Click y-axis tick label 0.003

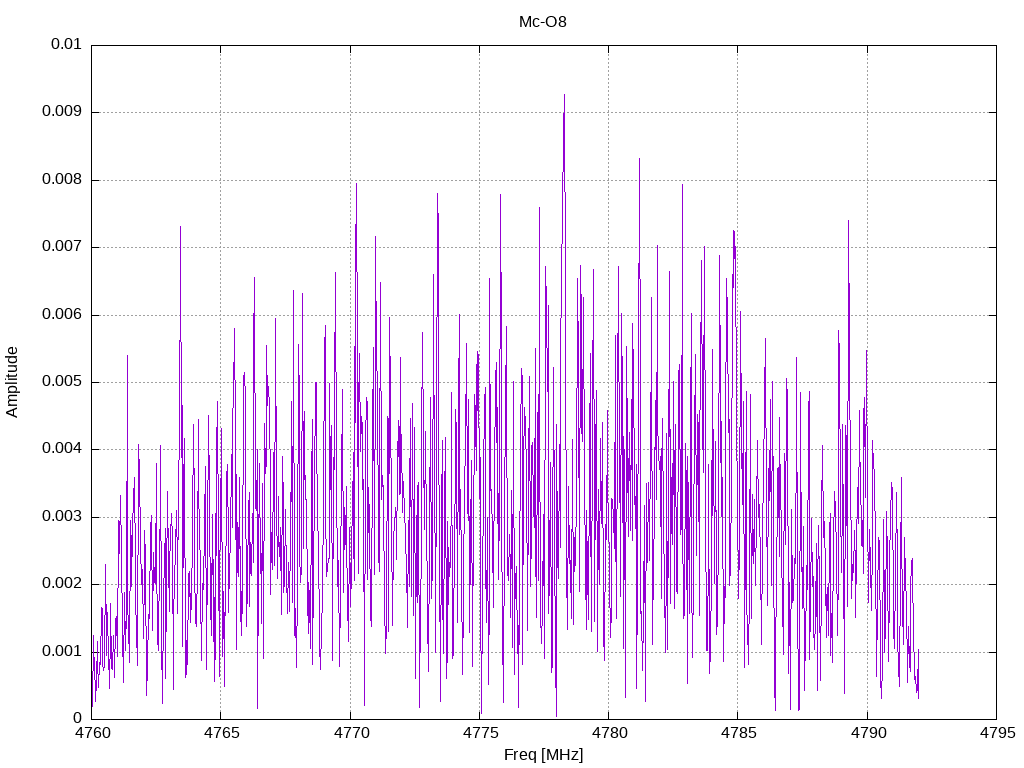pyautogui.click(x=62, y=517)
